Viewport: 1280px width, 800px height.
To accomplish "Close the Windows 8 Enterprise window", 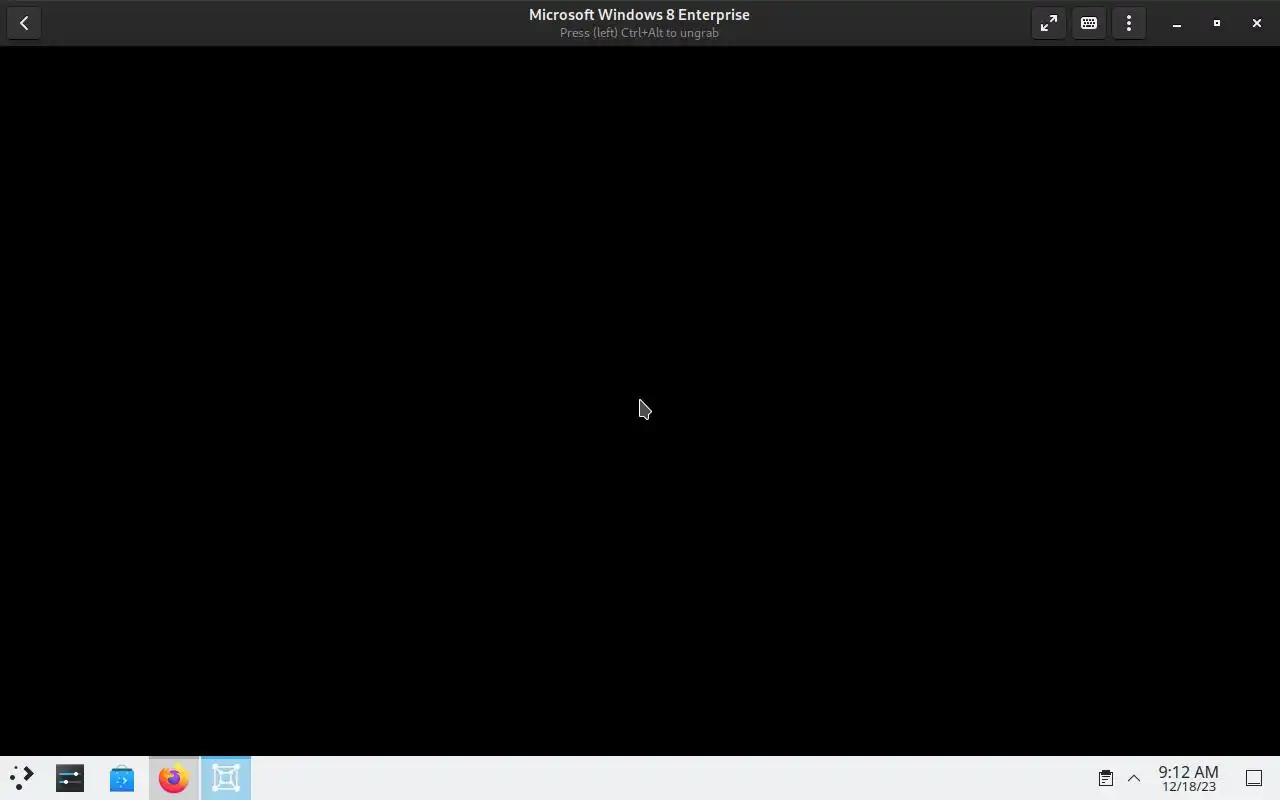I will coord(1257,23).
